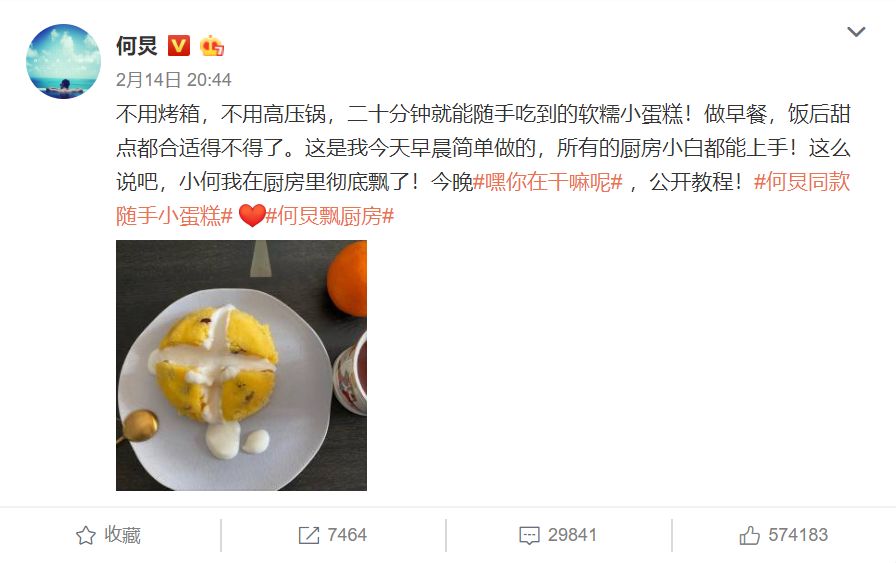This screenshot has height=563, width=896.
Task: Click the username 何炅
Action: pos(137,46)
